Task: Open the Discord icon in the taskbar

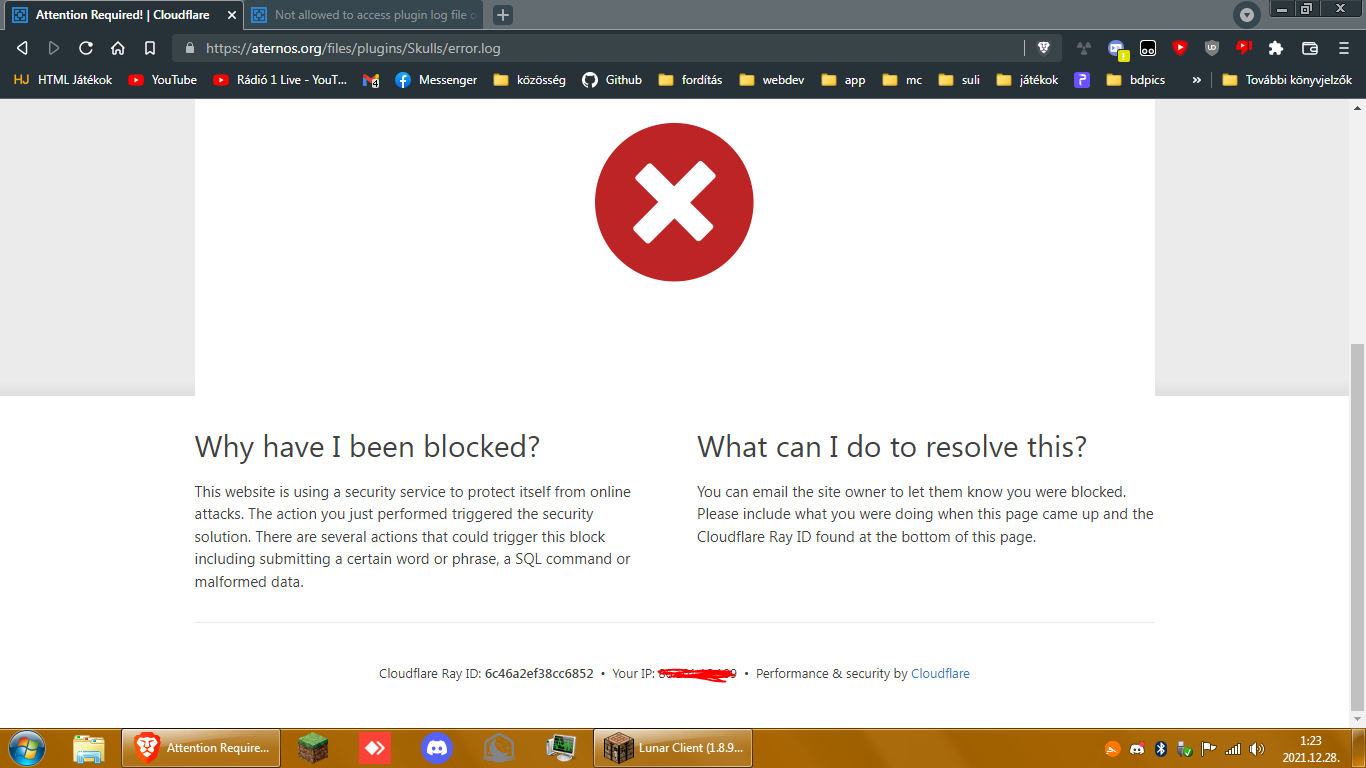Action: (x=437, y=747)
